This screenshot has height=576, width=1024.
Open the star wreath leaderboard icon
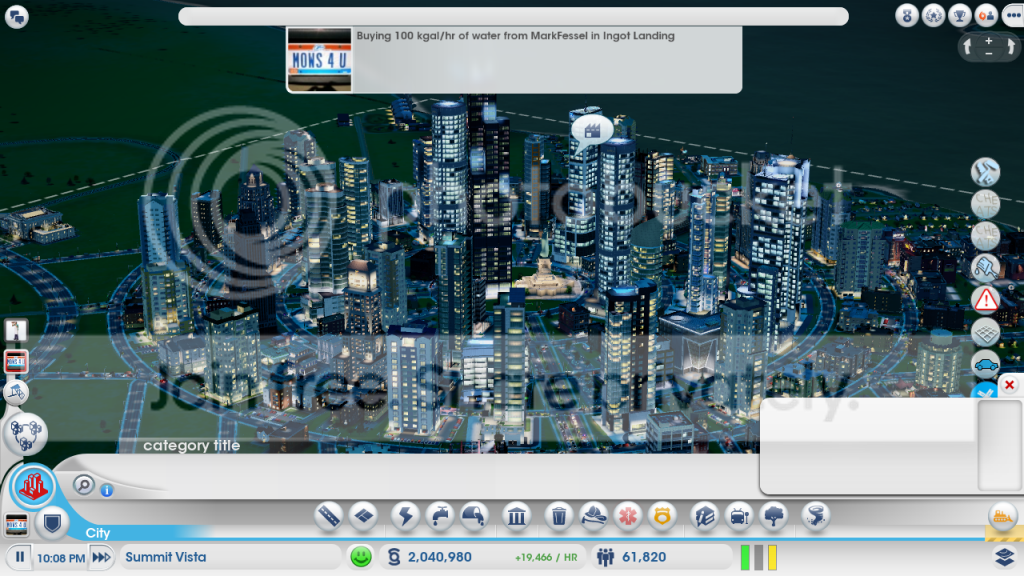pos(933,16)
